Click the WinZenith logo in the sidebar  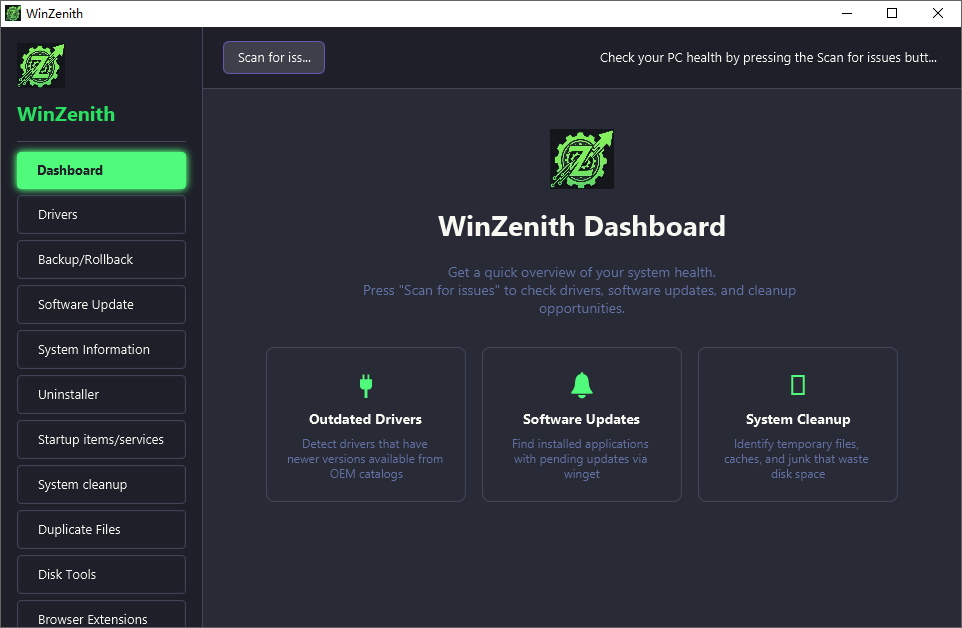pyautogui.click(x=40, y=66)
